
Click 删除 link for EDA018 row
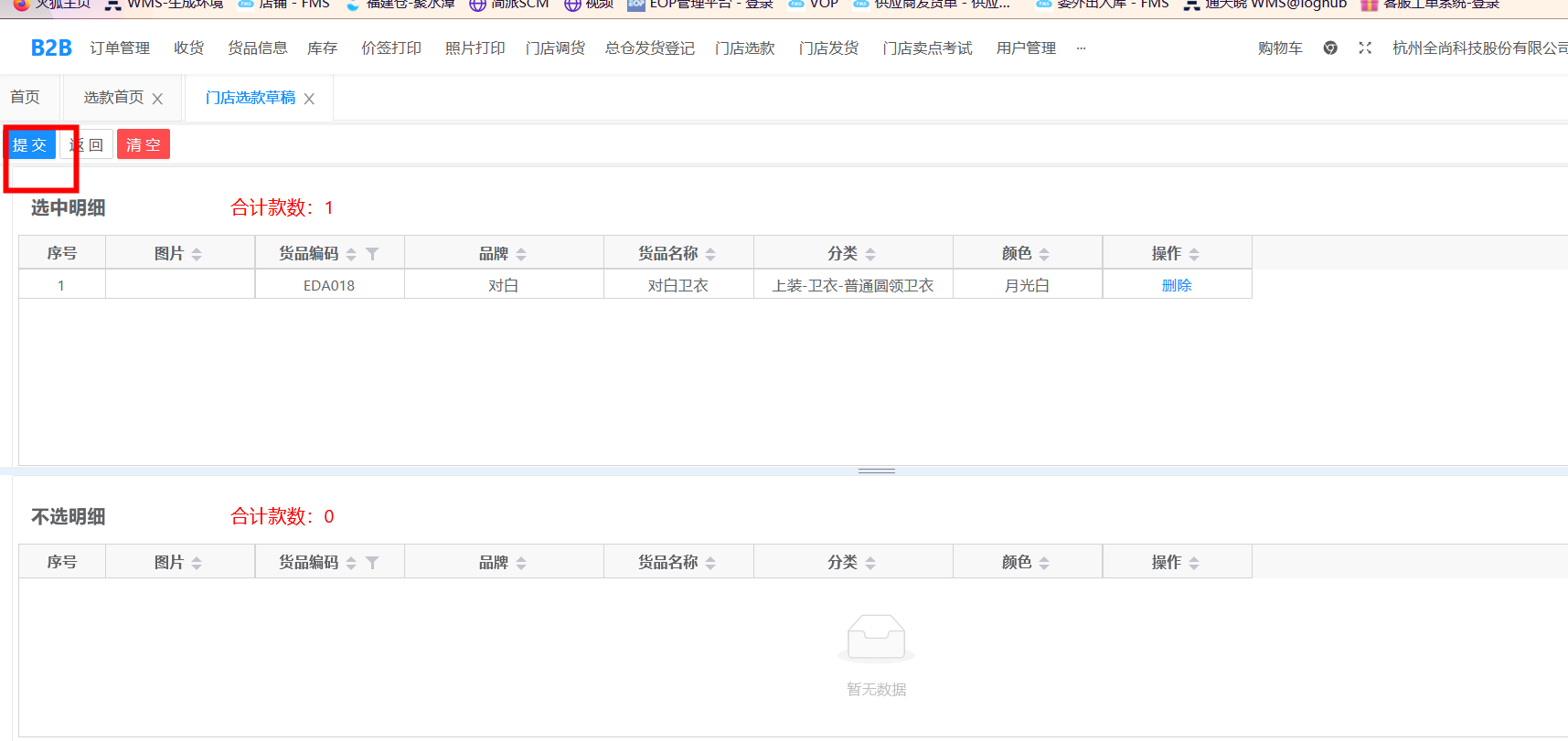click(x=1177, y=285)
